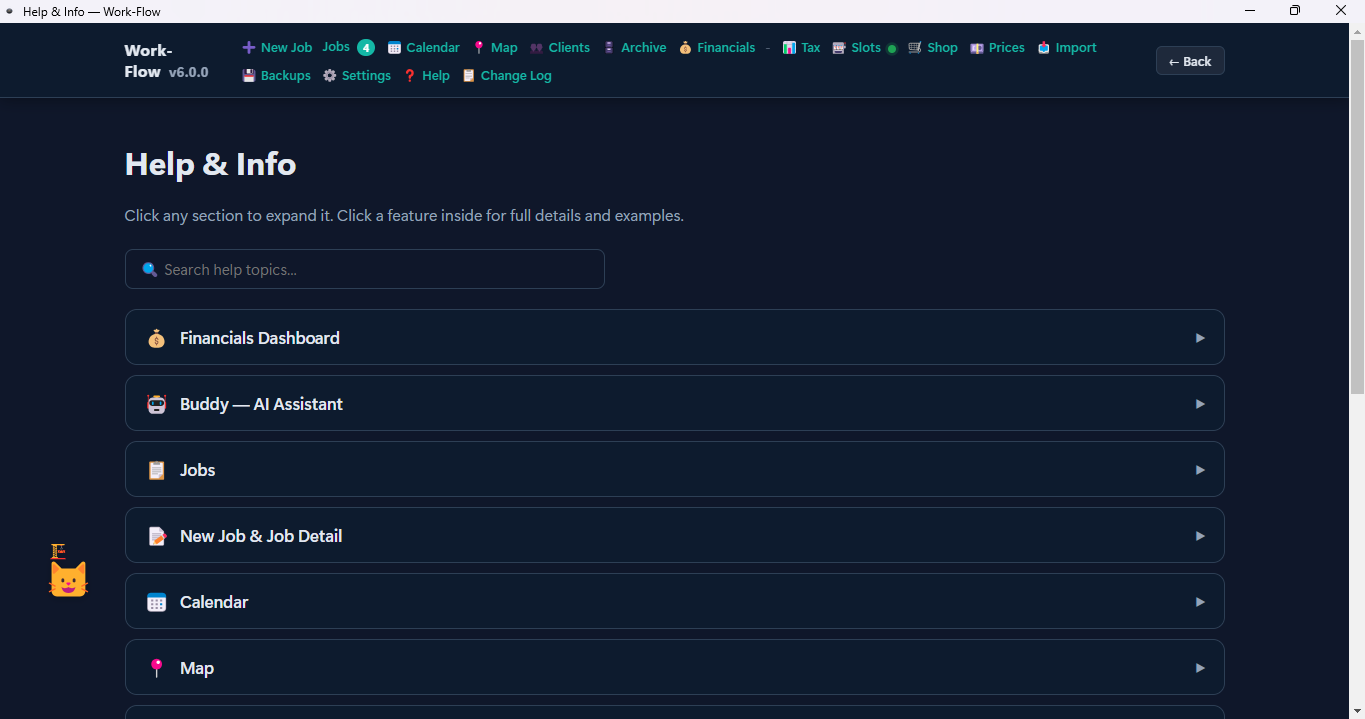
Task: Click the Financials money bag icon in nav
Action: click(685, 48)
